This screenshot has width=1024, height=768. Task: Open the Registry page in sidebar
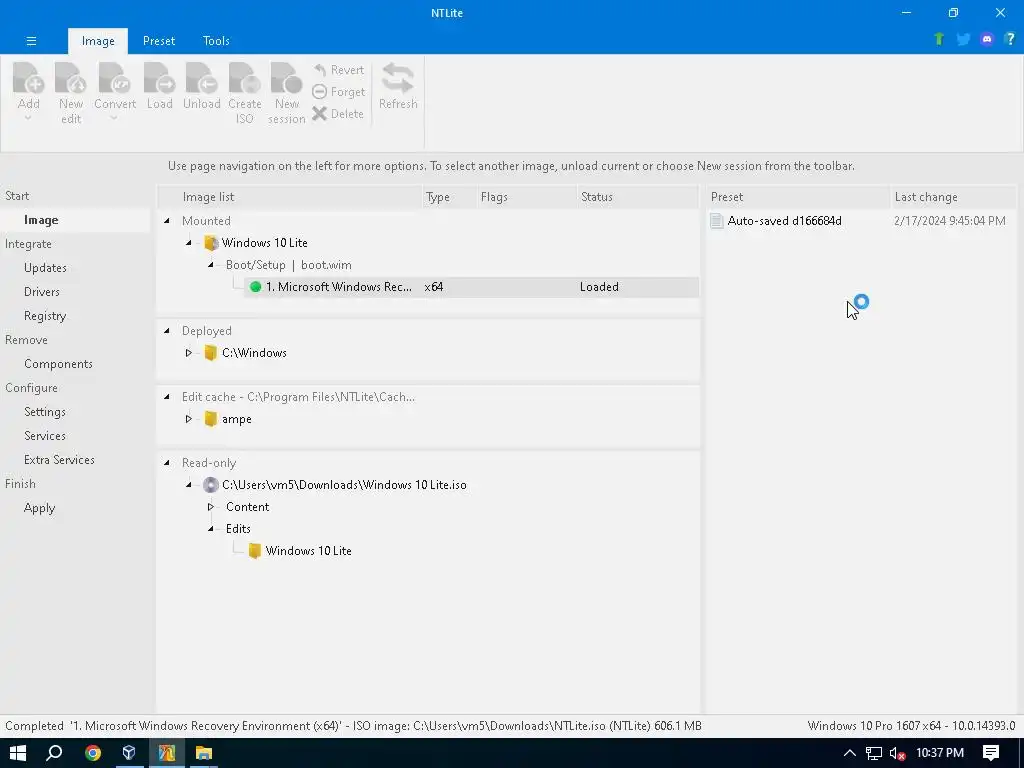[x=45, y=316]
